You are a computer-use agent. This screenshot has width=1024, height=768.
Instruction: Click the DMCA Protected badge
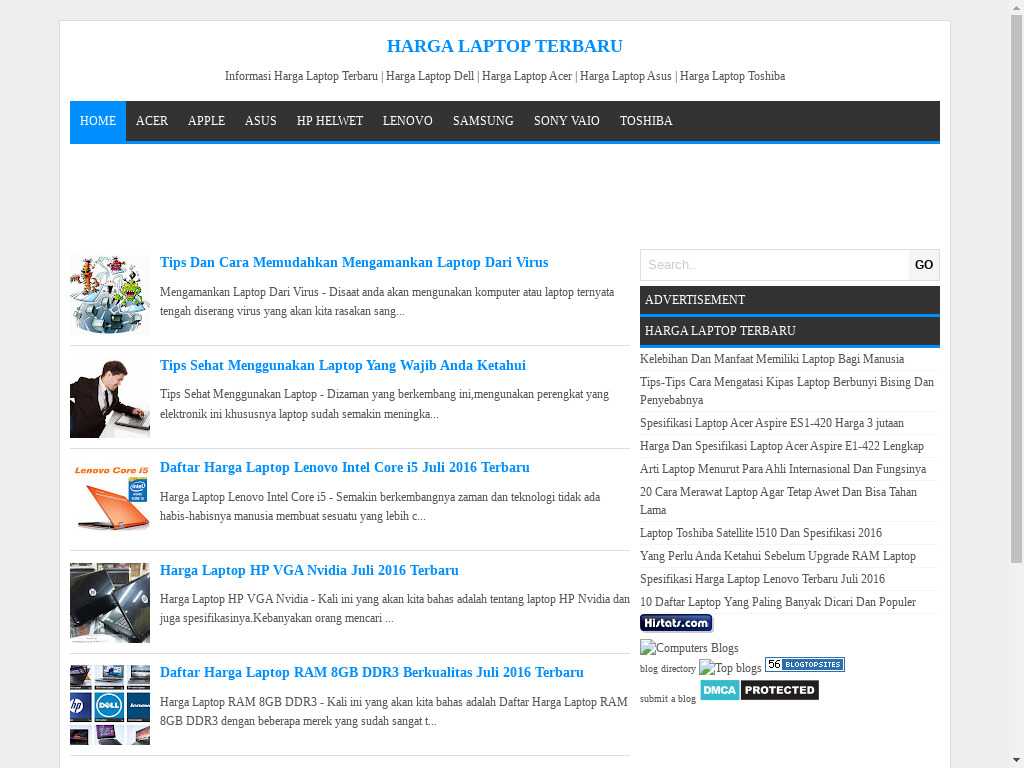(760, 690)
